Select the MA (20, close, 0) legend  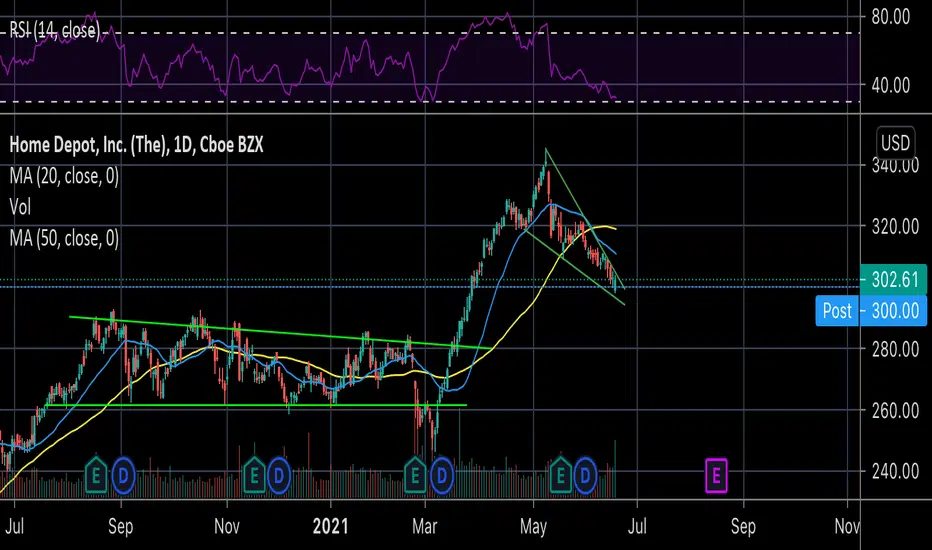(64, 176)
